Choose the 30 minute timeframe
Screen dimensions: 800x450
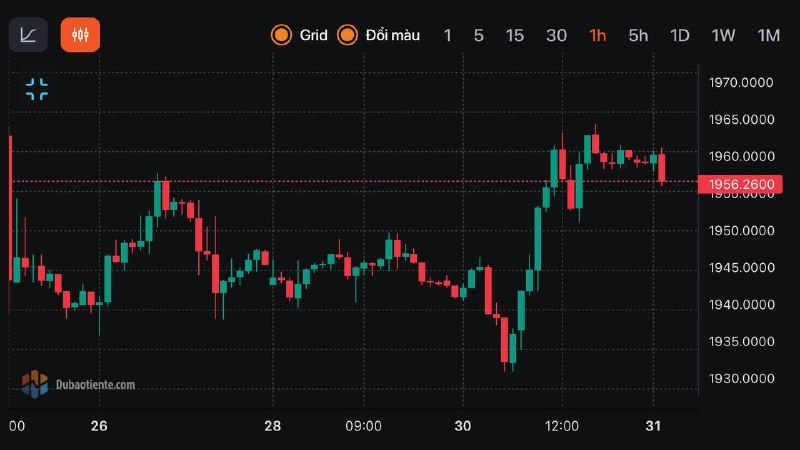[x=556, y=35]
